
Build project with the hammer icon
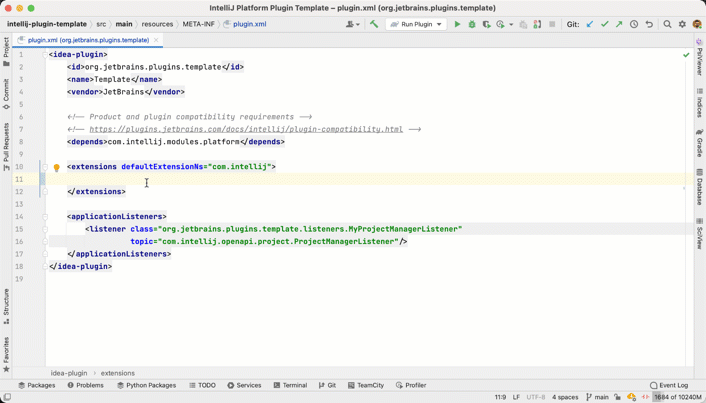(374, 24)
